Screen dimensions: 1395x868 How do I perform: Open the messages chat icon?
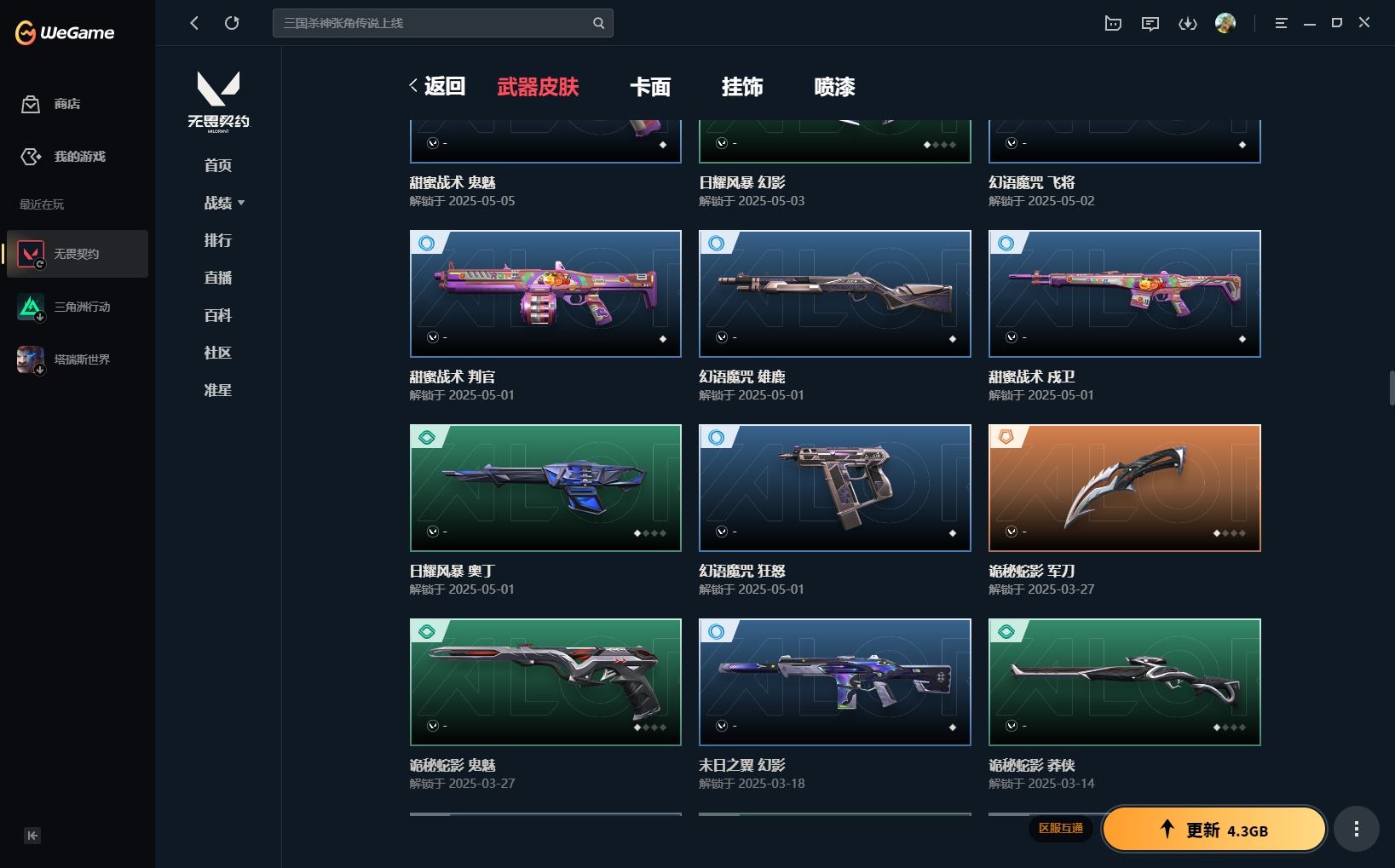tap(1150, 24)
